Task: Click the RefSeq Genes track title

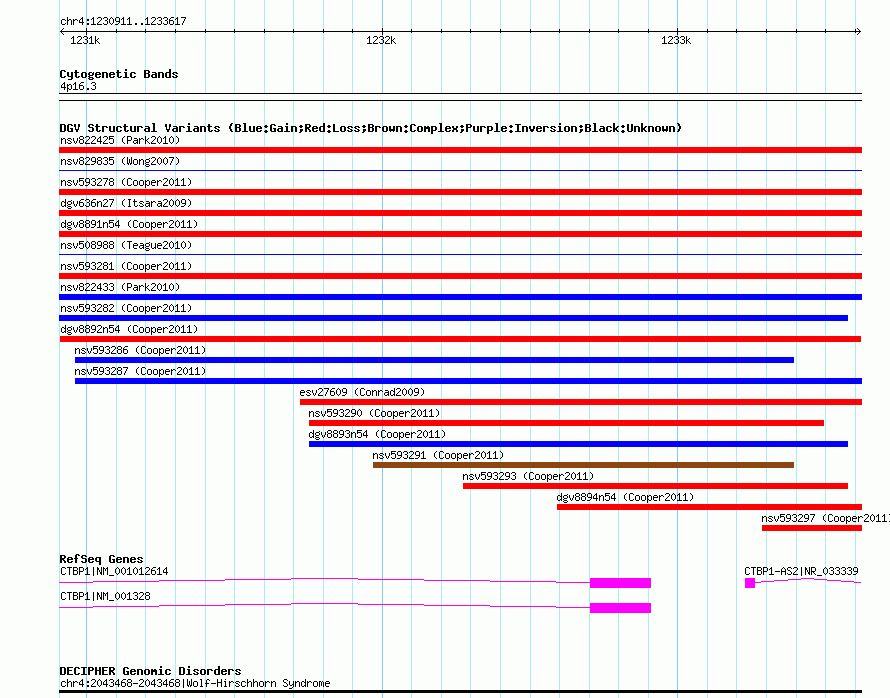Action: click(x=101, y=559)
